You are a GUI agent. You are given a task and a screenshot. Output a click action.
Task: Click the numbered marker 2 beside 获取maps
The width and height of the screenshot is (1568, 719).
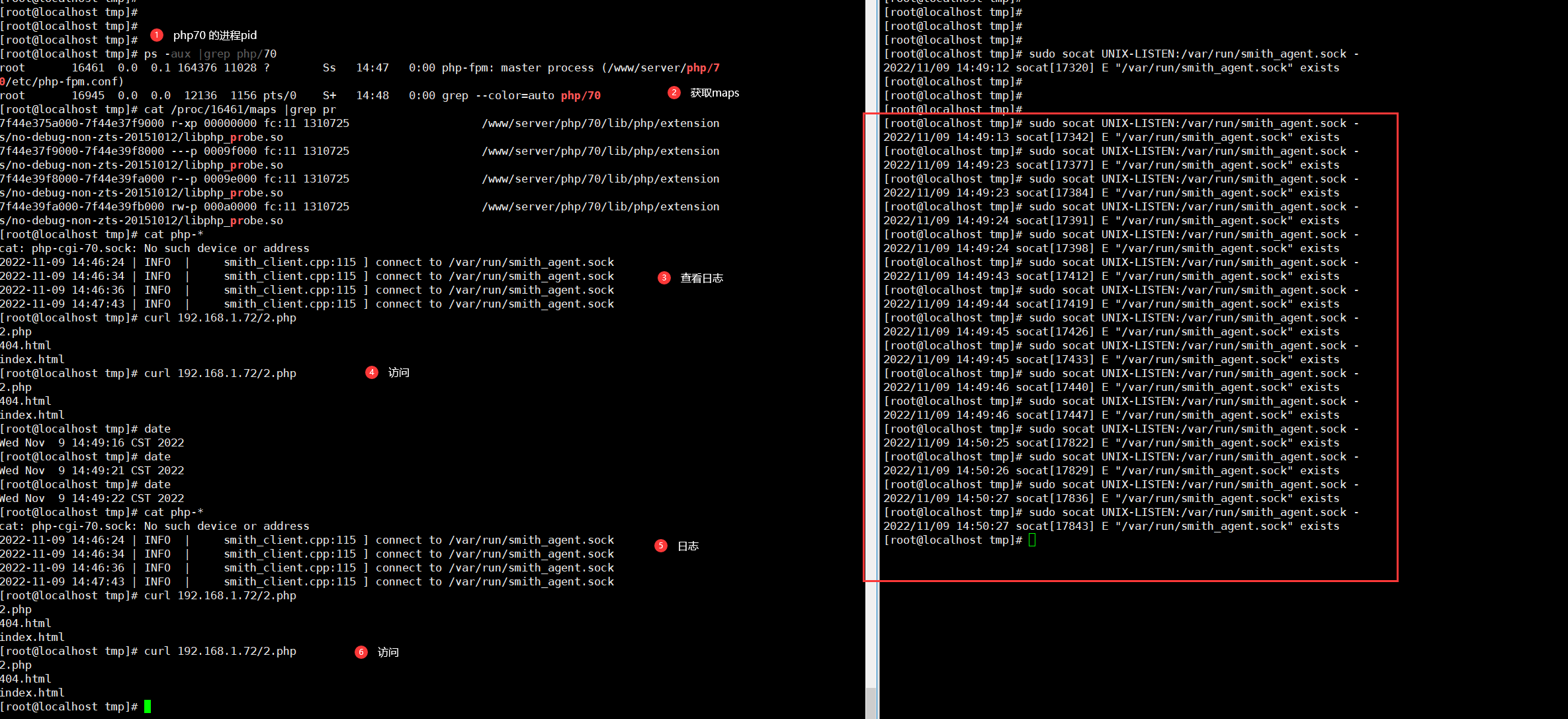(x=674, y=93)
